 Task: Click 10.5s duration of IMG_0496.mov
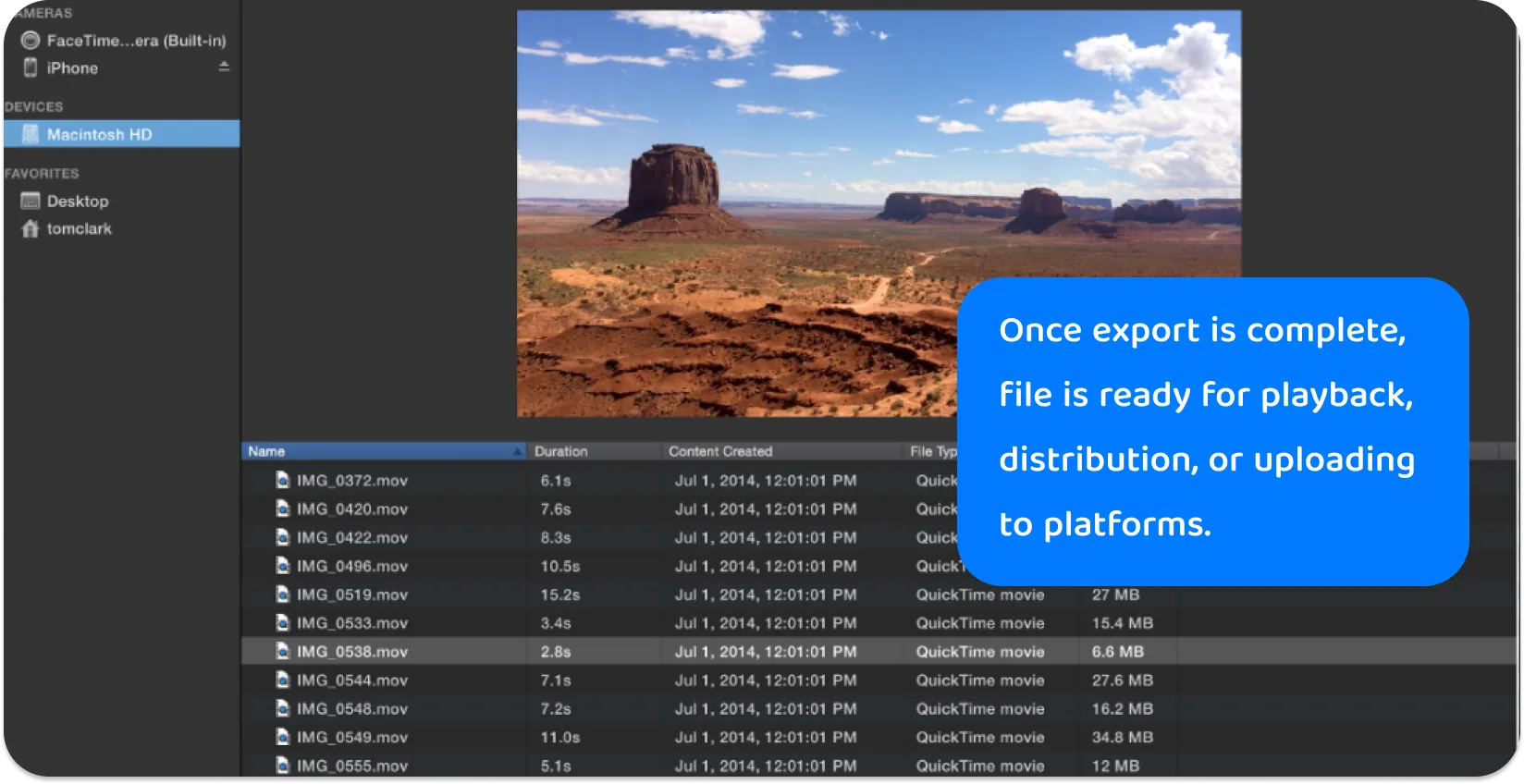[560, 567]
